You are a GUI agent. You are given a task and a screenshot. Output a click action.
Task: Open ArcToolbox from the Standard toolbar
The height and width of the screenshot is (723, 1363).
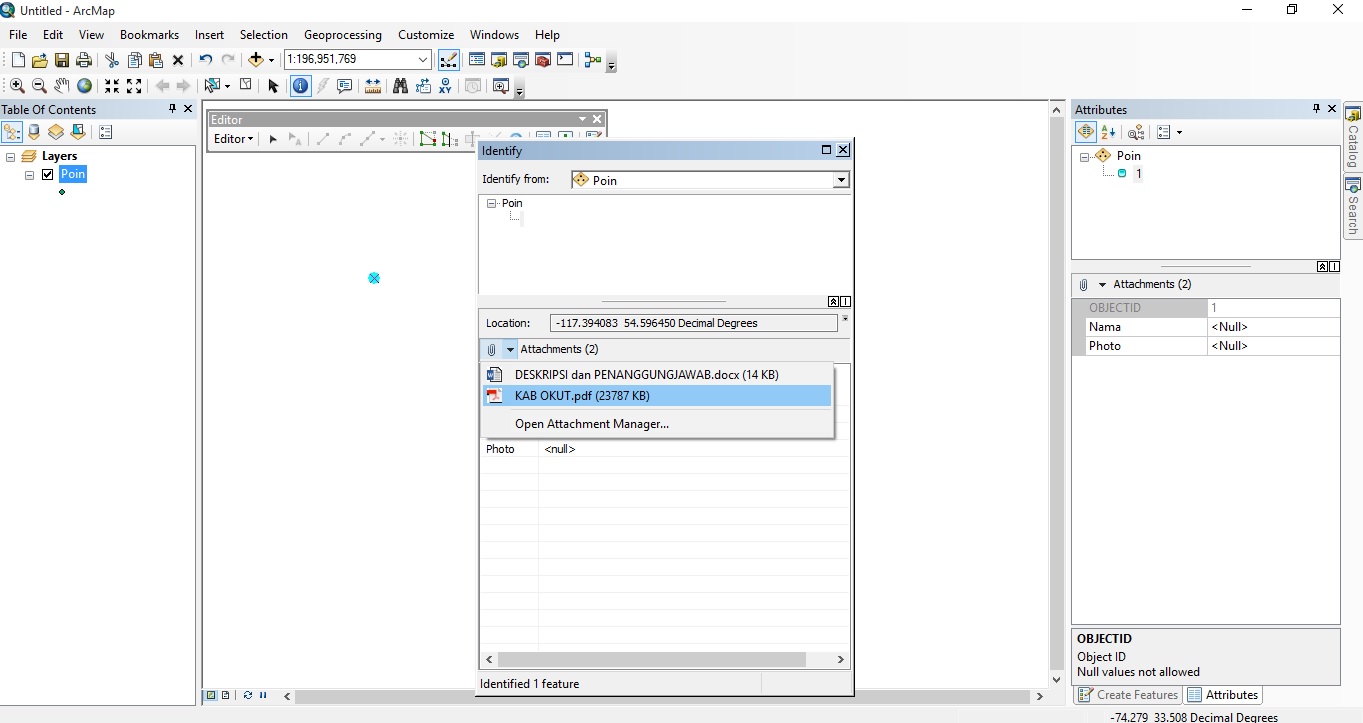pyautogui.click(x=541, y=60)
